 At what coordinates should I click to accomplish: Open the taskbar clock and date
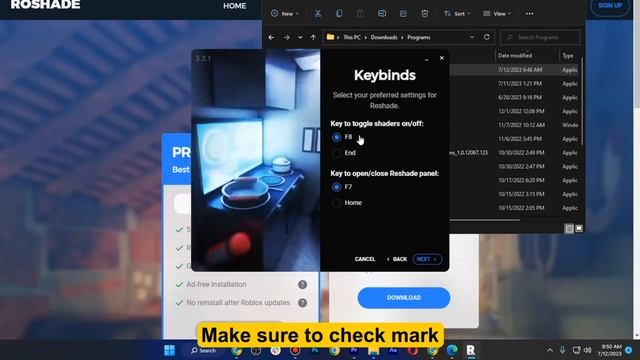coord(609,350)
